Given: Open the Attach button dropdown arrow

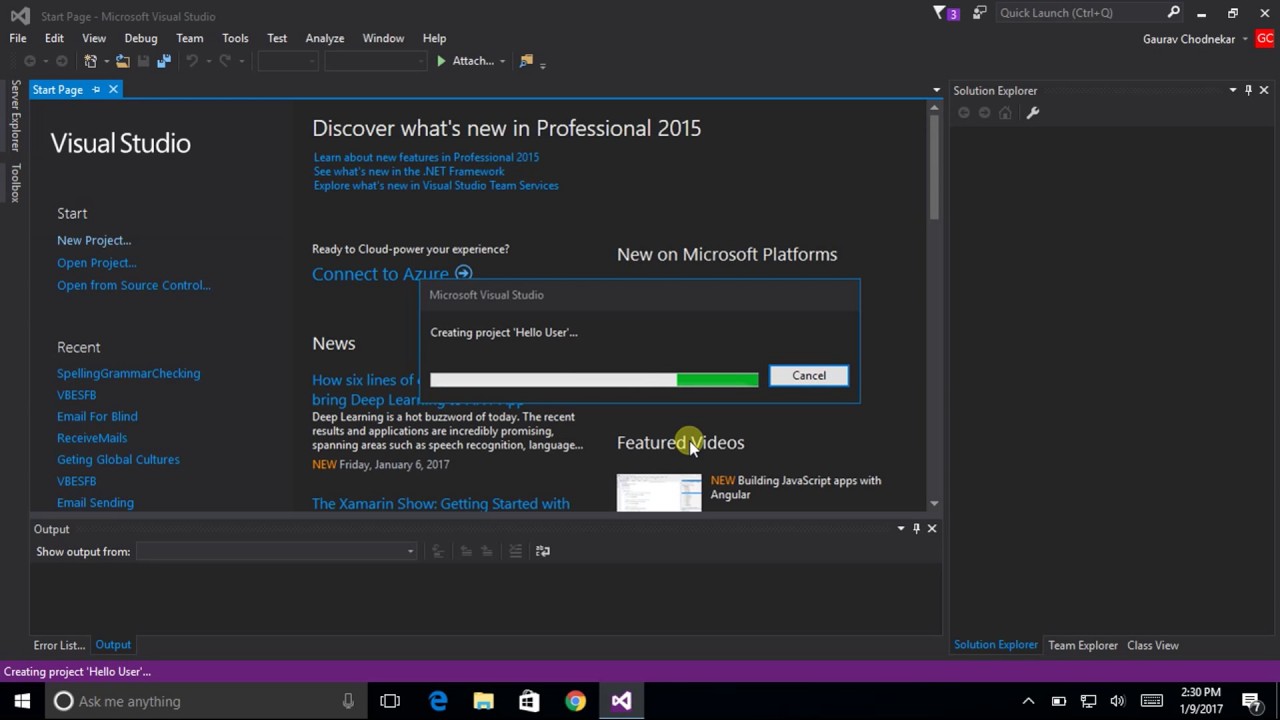Looking at the screenshot, I should pos(502,61).
